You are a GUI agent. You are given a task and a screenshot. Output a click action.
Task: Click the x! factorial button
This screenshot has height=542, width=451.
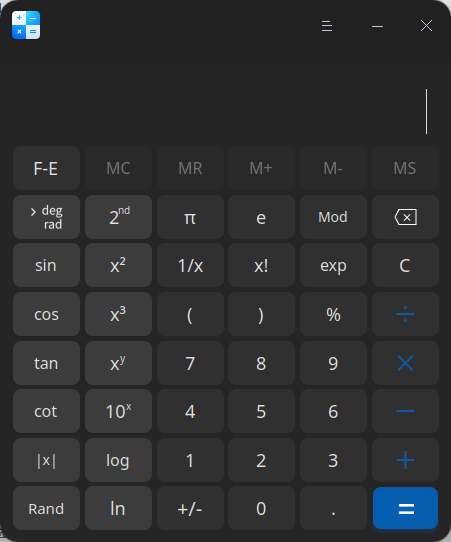[x=261, y=265]
